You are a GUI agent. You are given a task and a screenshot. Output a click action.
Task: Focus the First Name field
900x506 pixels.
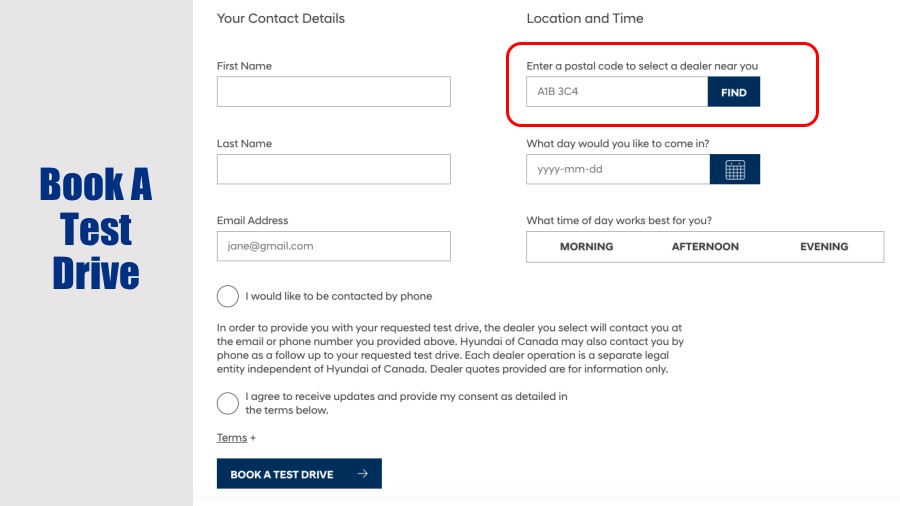[333, 92]
